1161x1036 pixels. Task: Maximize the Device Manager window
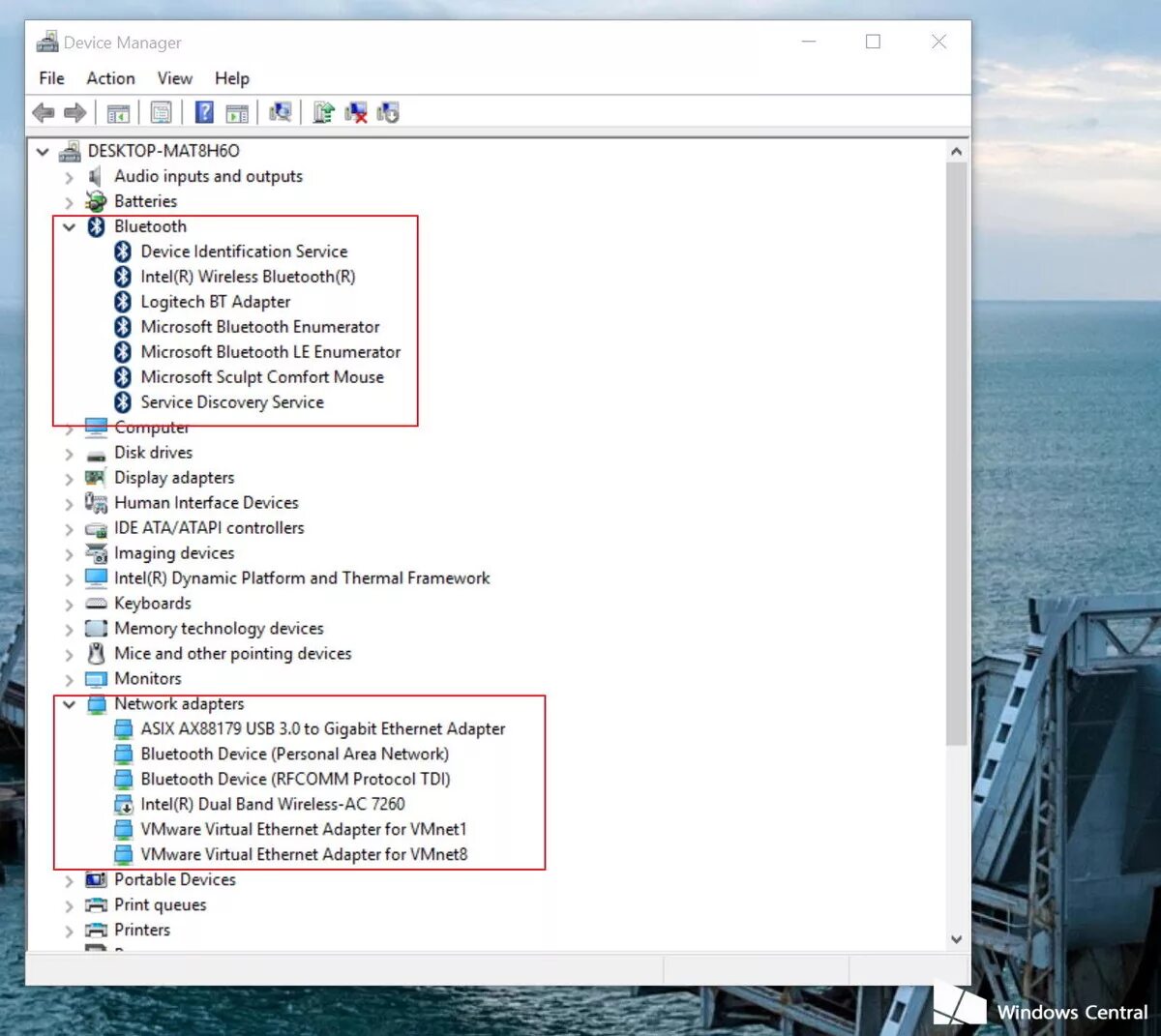874,42
